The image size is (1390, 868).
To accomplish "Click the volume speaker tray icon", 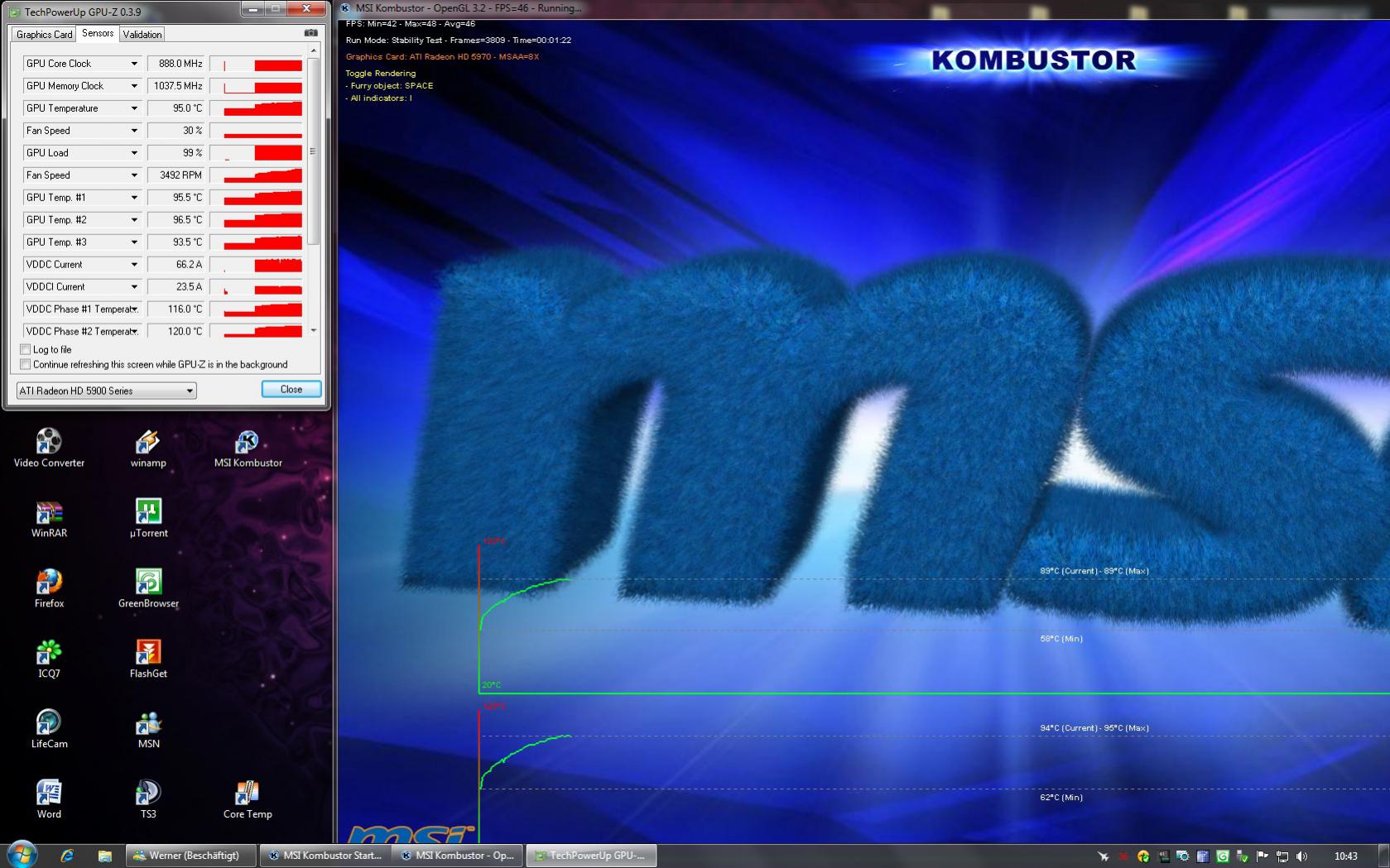I will click(x=1302, y=856).
